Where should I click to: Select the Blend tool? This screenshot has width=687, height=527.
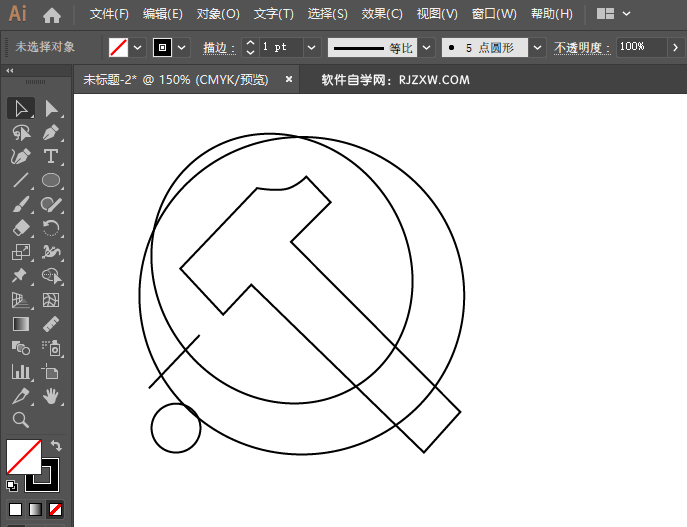coord(21,348)
